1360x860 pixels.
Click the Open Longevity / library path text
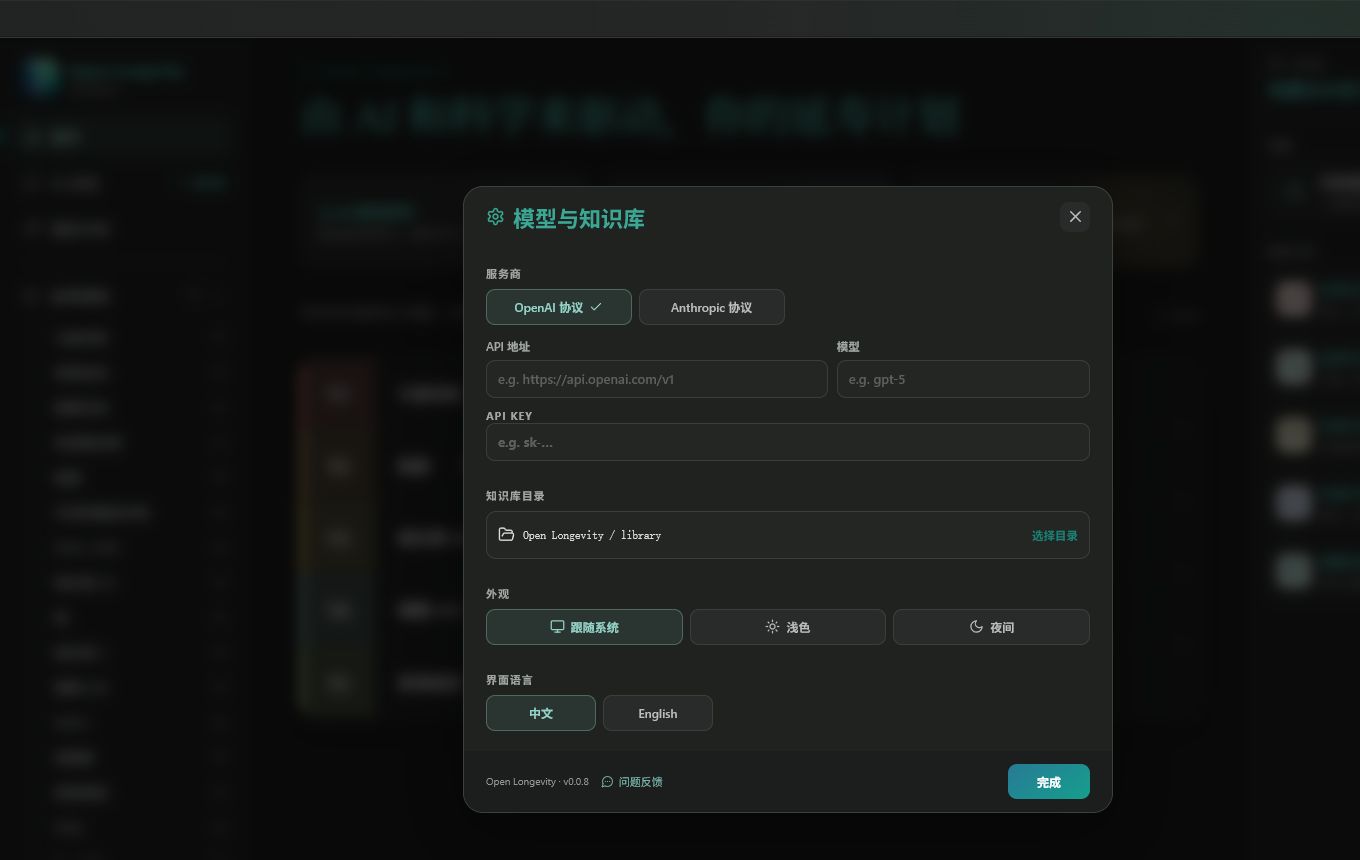click(592, 535)
